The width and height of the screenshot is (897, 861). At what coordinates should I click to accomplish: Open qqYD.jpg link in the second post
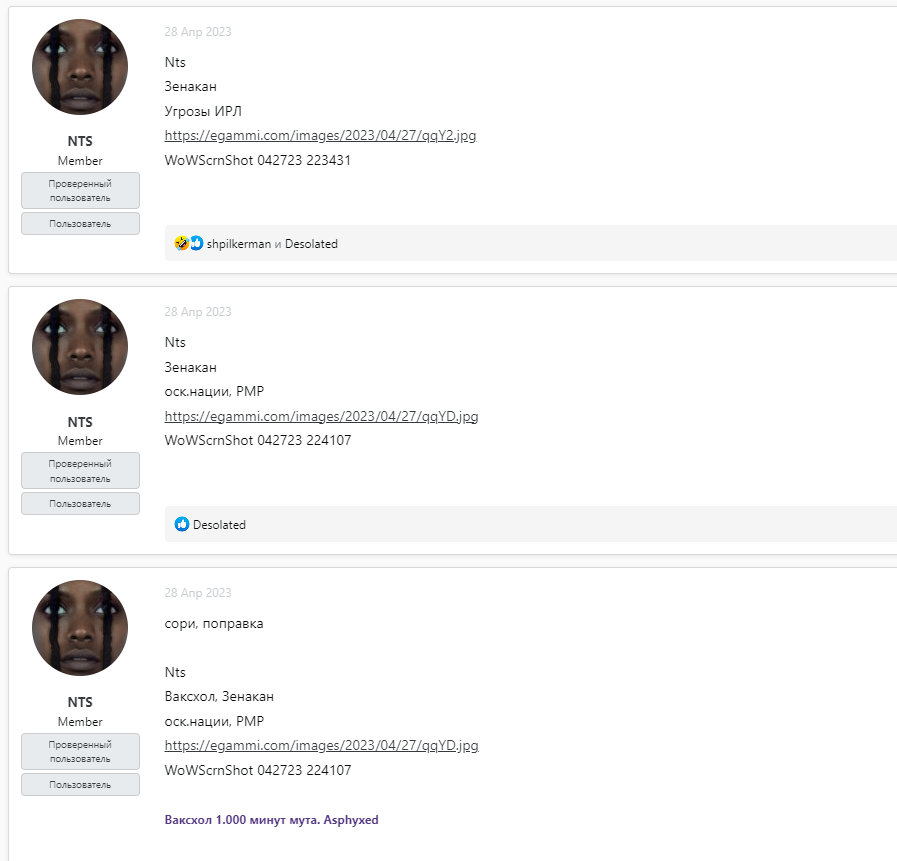[321, 416]
